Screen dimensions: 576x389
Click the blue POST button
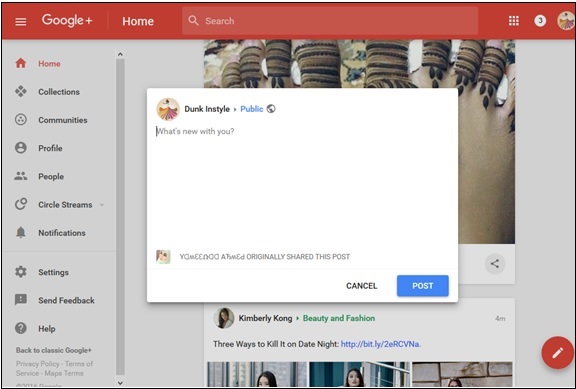(422, 286)
